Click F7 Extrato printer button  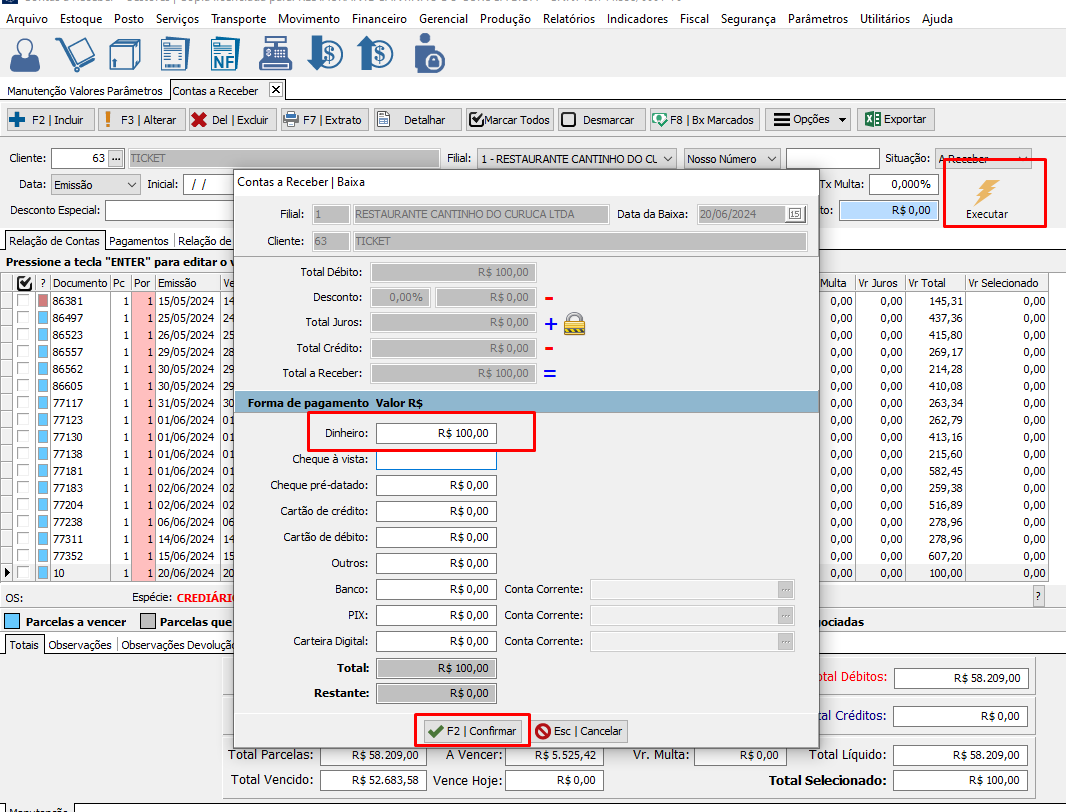tap(325, 120)
